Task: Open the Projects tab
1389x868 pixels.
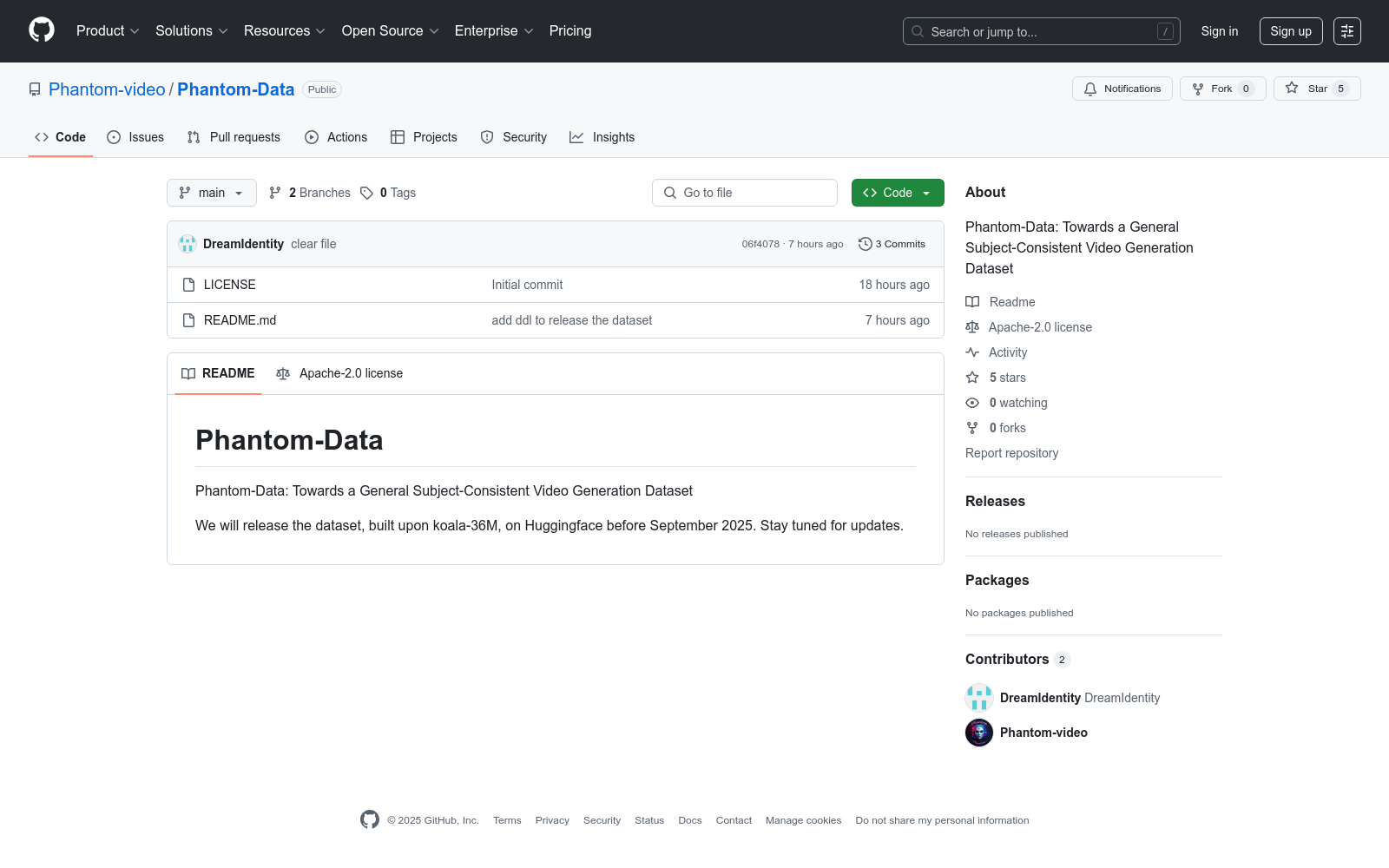Action: [424, 137]
